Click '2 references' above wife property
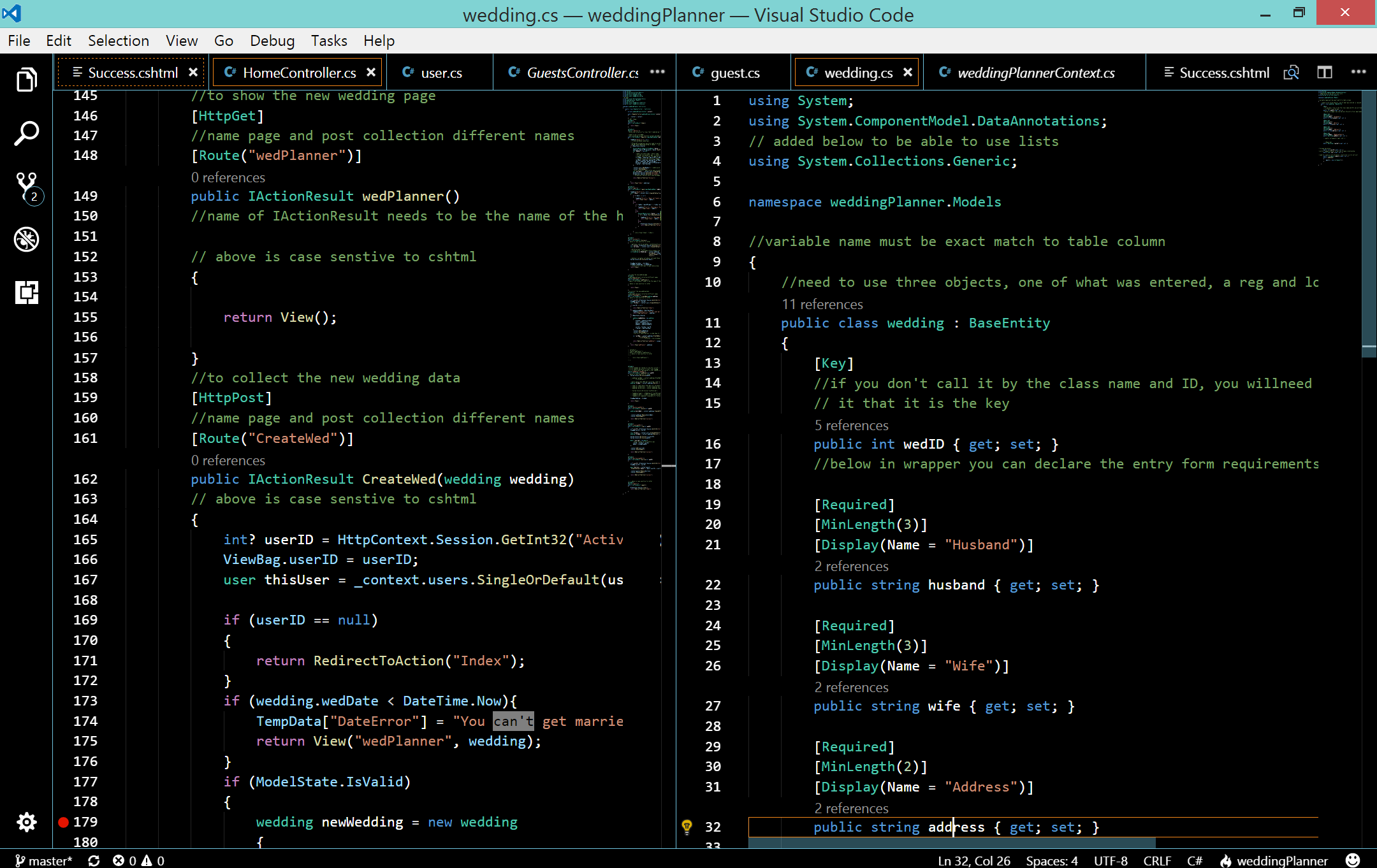 point(852,687)
